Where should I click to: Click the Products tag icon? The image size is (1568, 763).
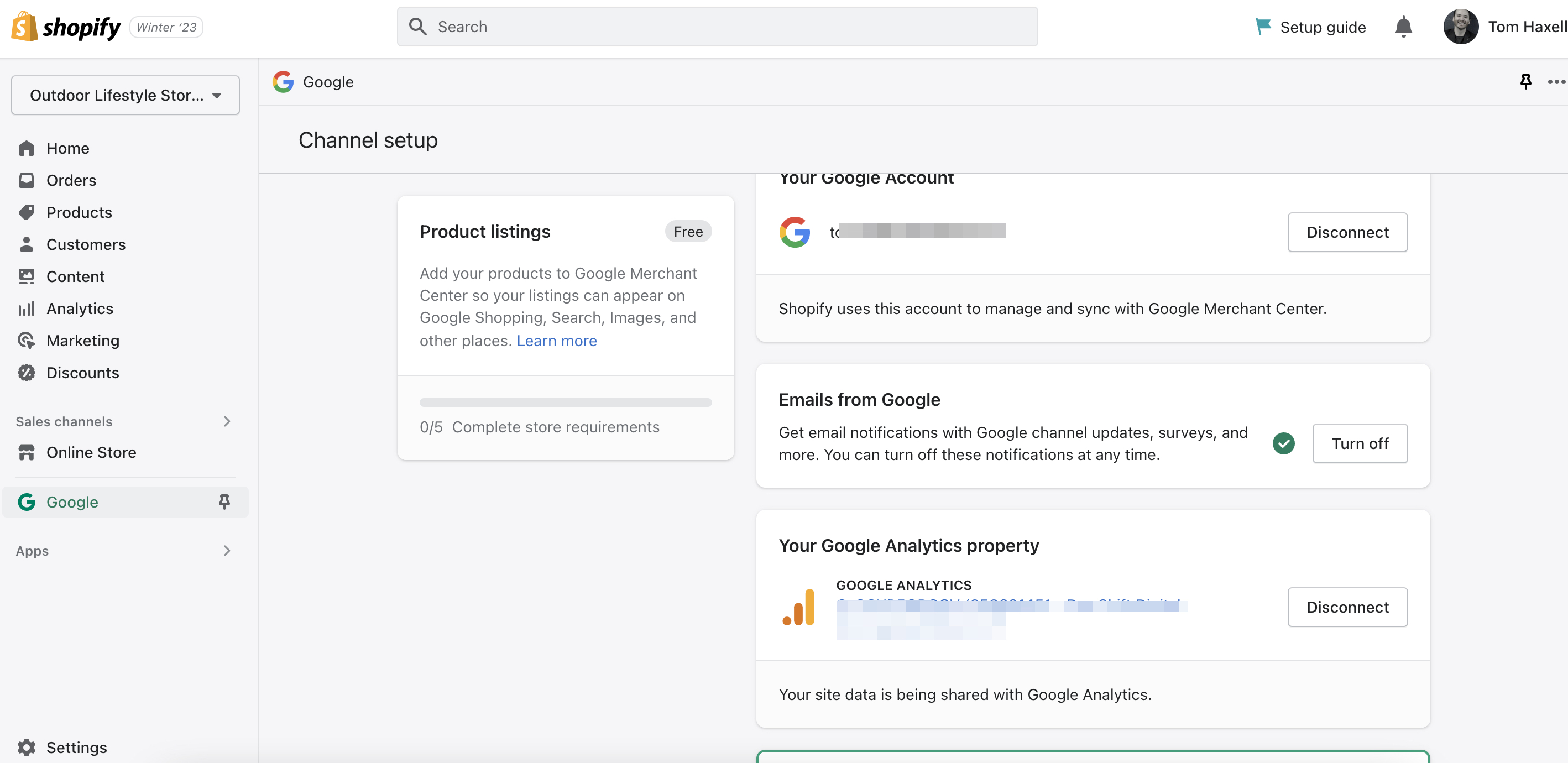[26, 212]
